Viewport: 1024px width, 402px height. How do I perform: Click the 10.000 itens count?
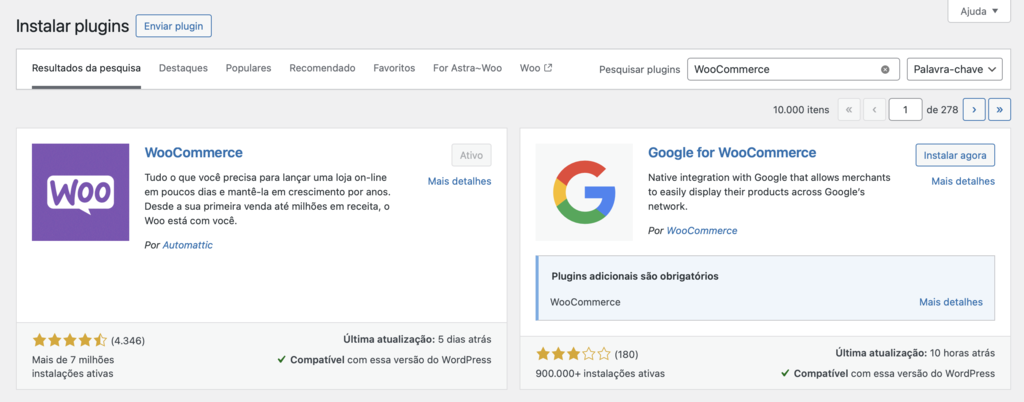click(x=801, y=110)
